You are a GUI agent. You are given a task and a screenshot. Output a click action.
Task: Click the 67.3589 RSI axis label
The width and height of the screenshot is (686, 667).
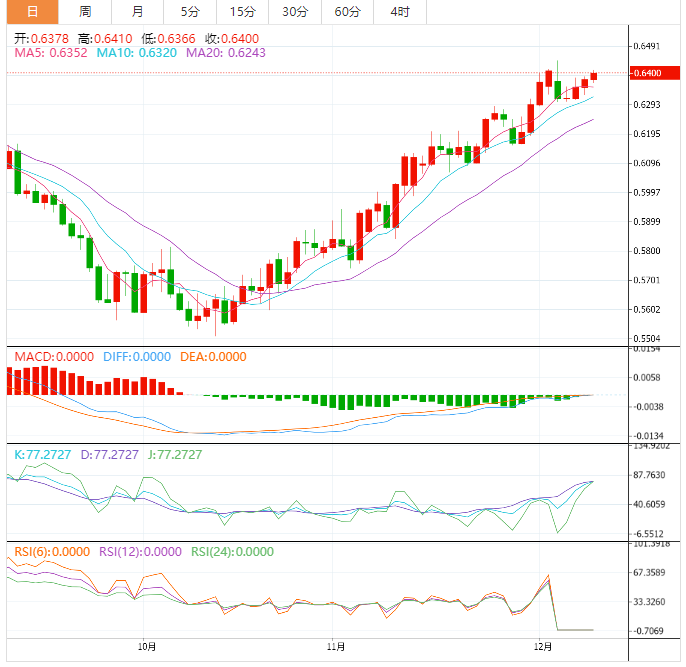click(649, 573)
